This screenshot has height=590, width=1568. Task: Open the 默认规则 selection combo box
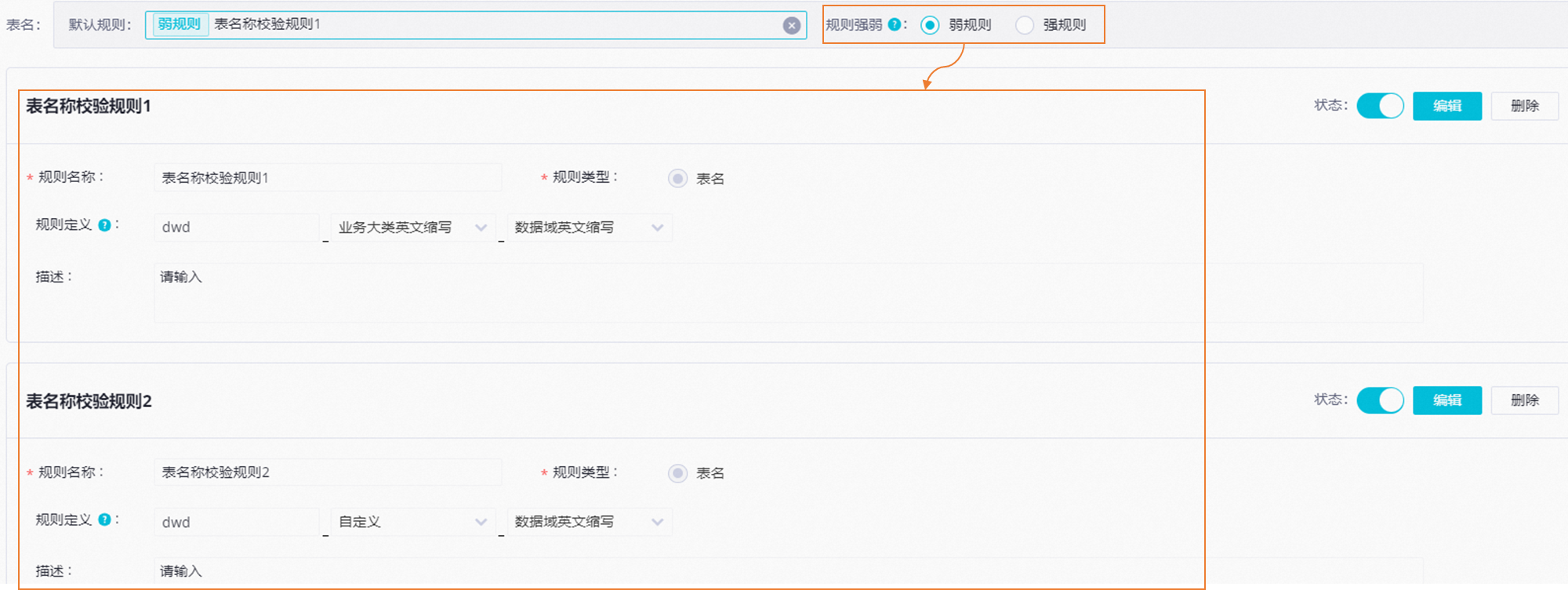point(476,25)
